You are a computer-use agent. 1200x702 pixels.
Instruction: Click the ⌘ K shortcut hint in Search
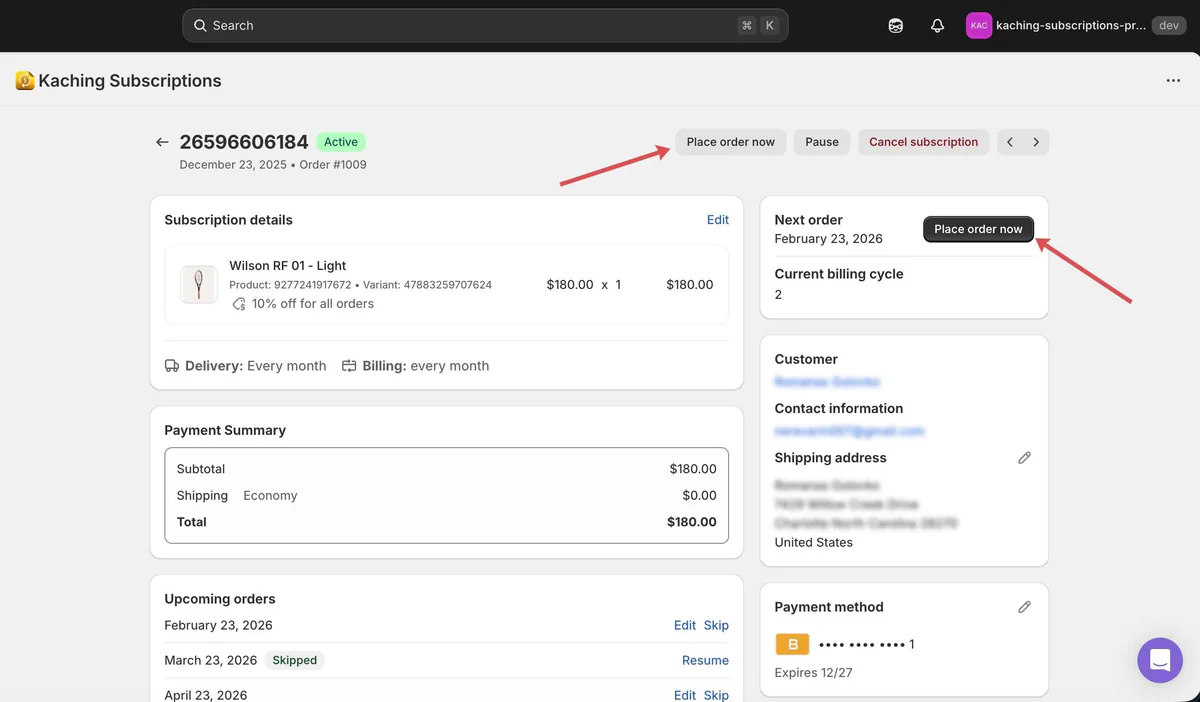(758, 26)
